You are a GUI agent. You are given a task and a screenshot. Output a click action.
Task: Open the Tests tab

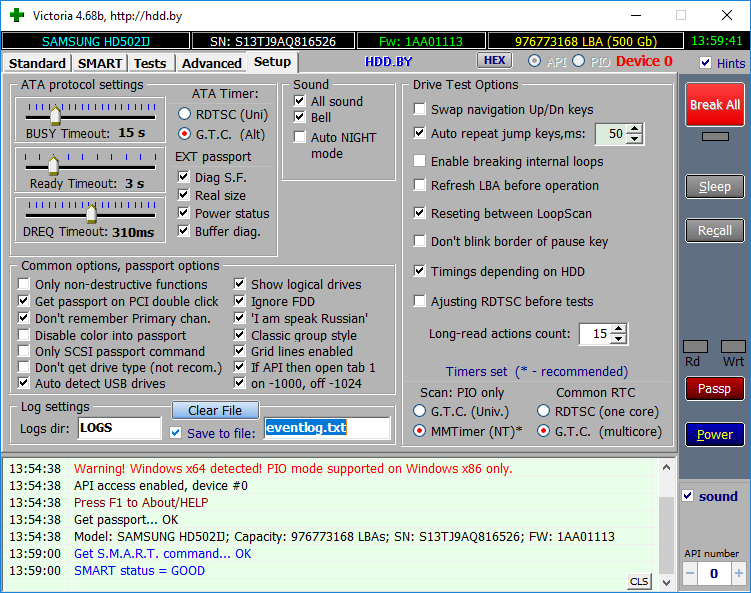pyautogui.click(x=150, y=63)
